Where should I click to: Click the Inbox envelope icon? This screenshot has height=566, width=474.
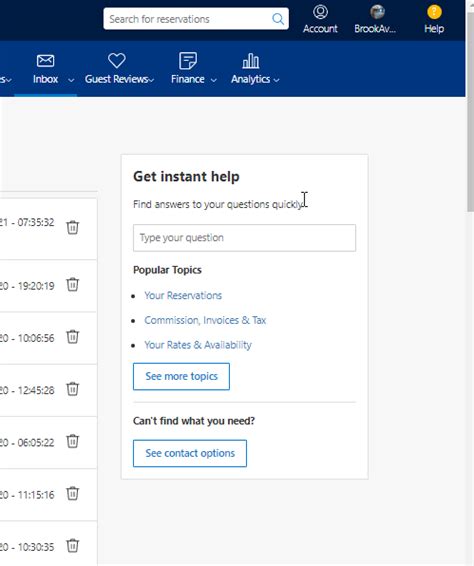[x=45, y=61]
